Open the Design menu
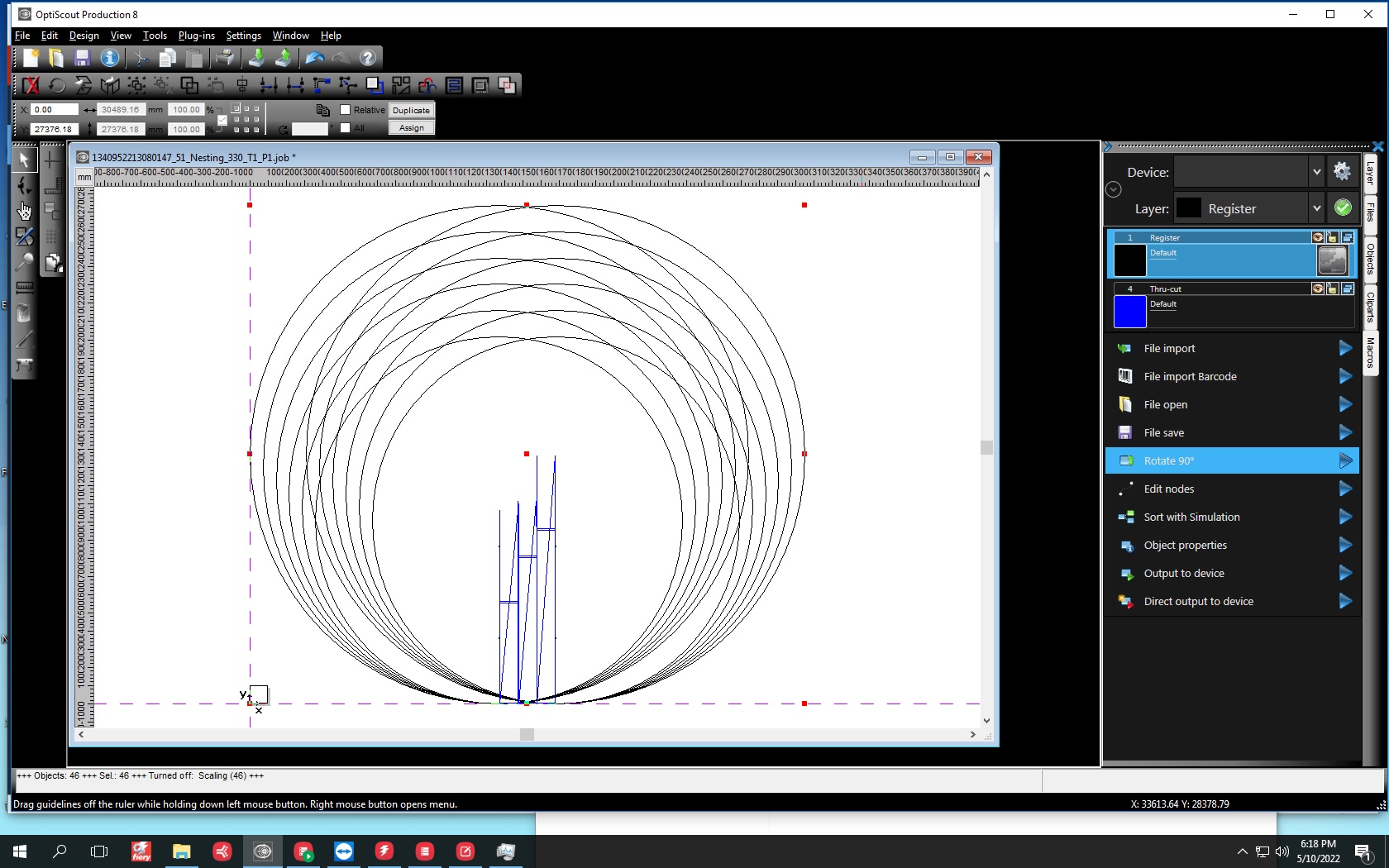The image size is (1389, 868). coord(84,36)
